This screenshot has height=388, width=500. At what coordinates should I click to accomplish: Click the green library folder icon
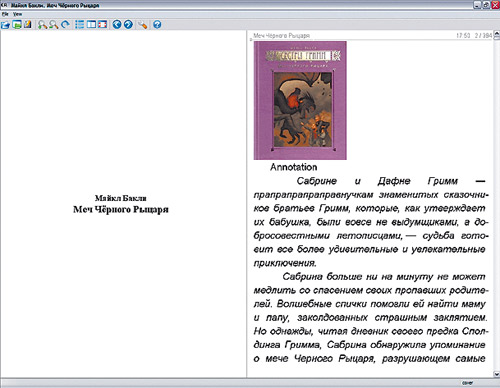click(x=17, y=25)
